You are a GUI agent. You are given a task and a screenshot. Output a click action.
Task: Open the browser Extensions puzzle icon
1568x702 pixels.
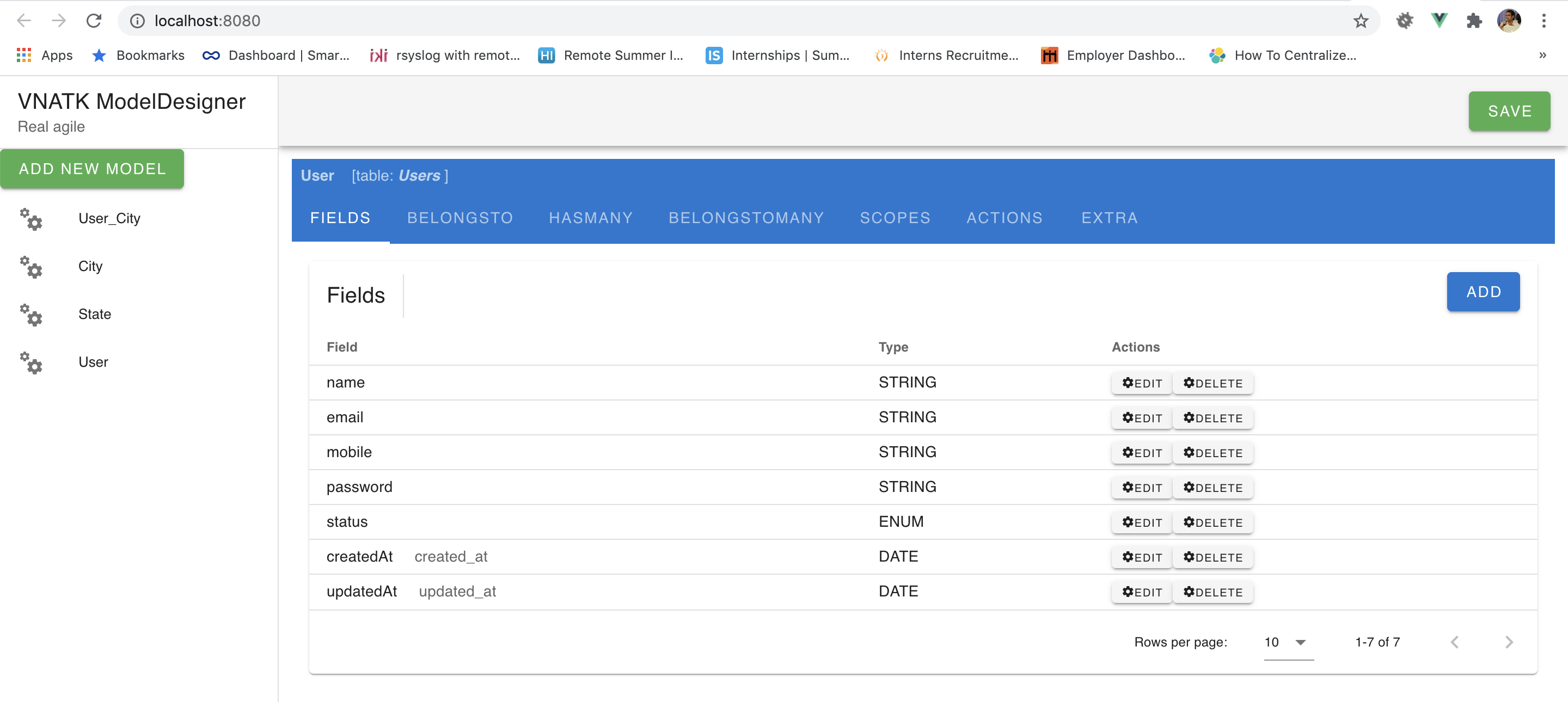(1474, 21)
